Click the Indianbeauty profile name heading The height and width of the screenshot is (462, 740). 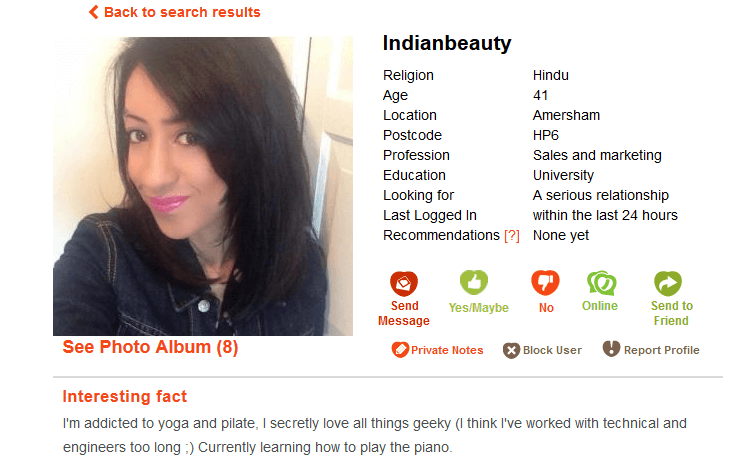447,43
